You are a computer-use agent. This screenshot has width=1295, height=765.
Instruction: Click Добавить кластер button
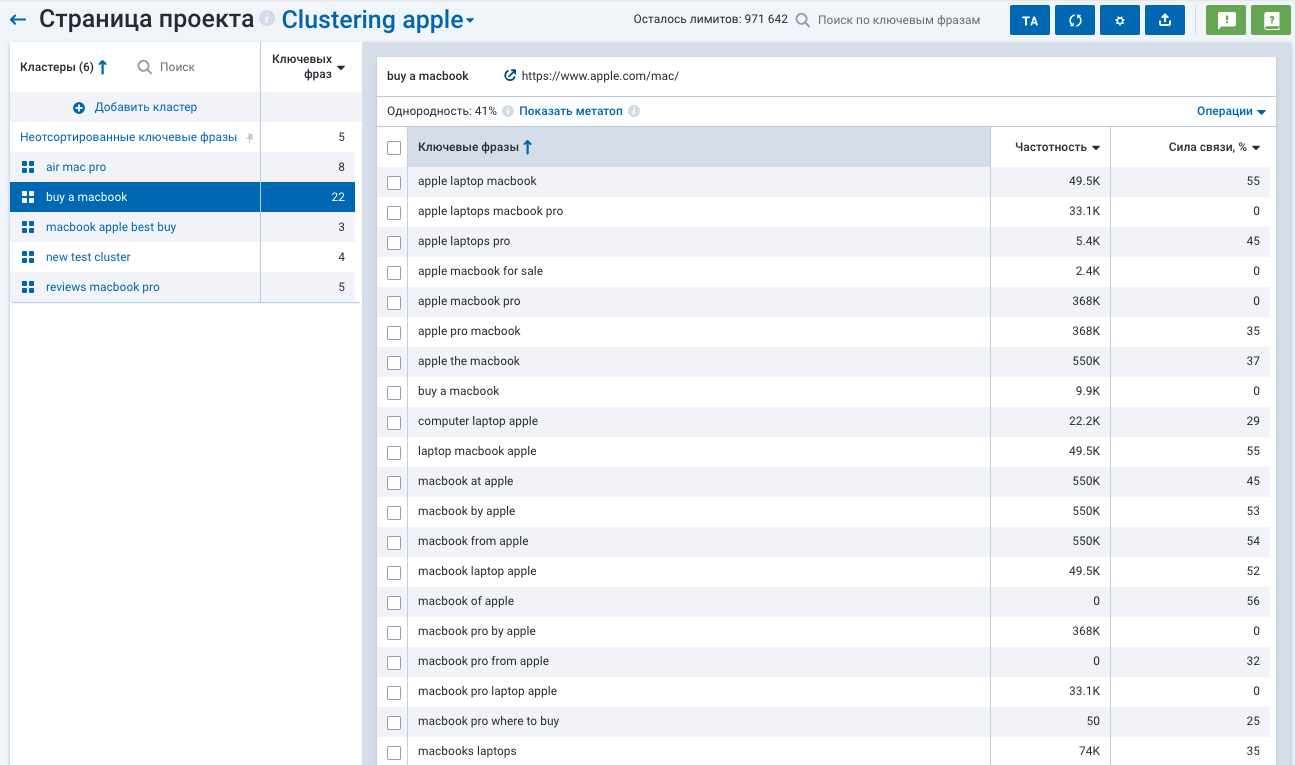point(135,107)
